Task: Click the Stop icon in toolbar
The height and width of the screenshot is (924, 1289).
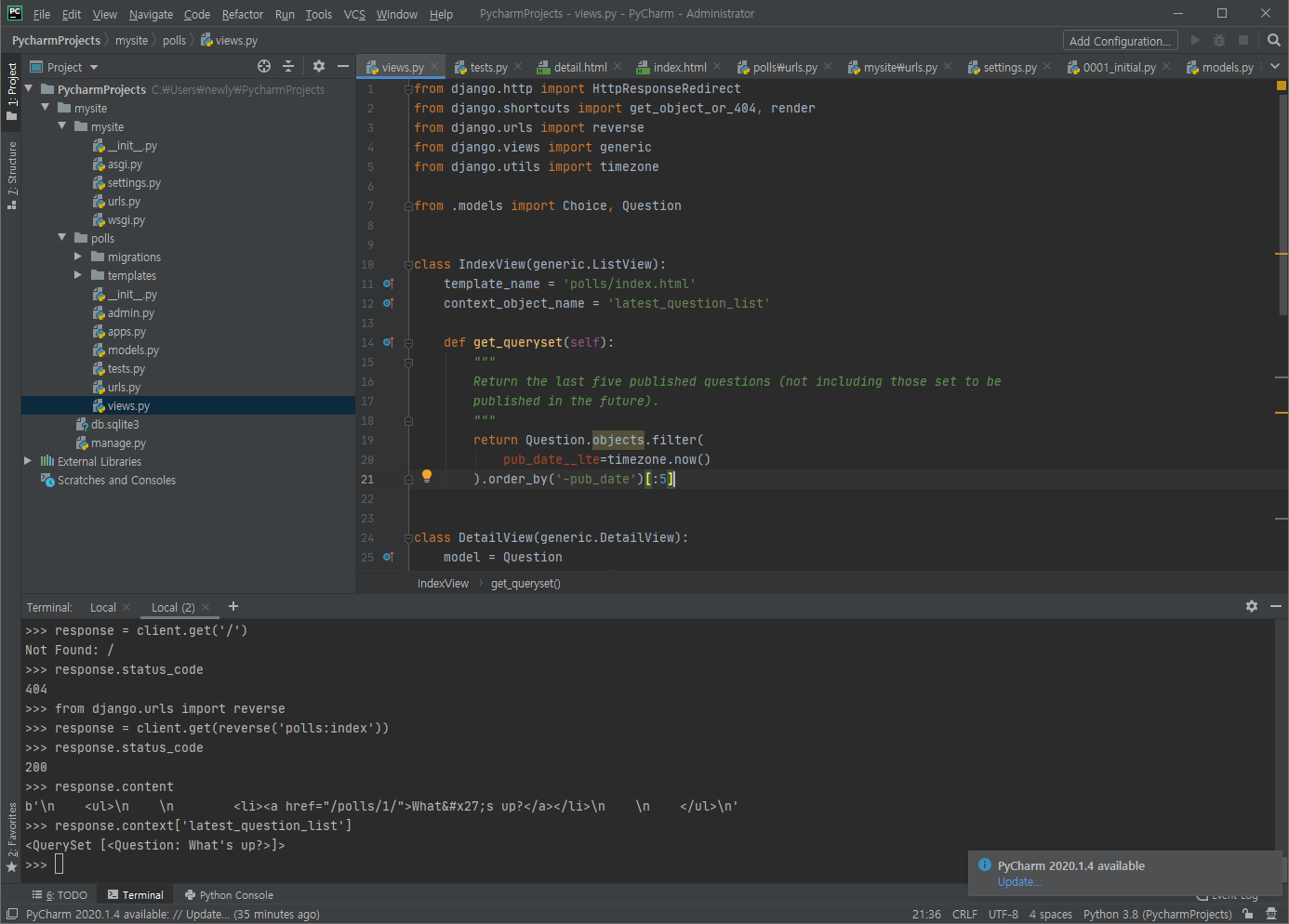Action: (1243, 40)
